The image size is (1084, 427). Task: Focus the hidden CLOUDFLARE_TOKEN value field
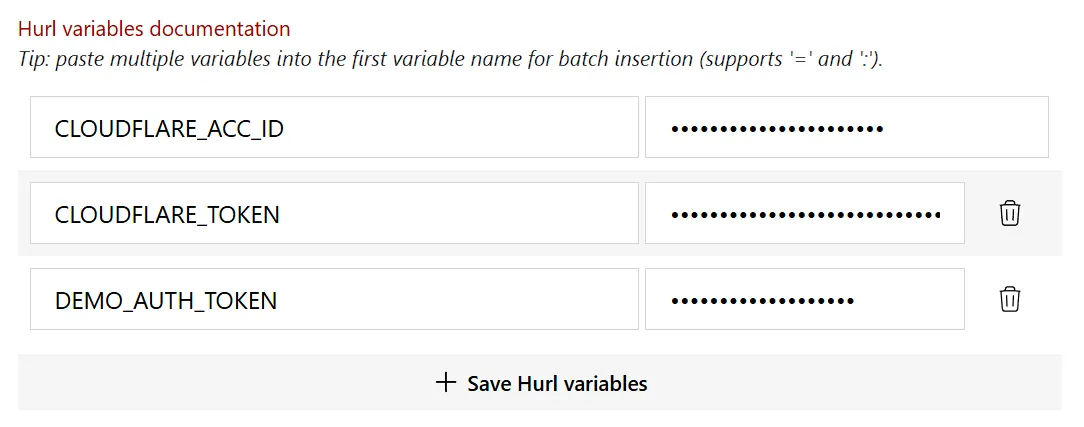805,213
